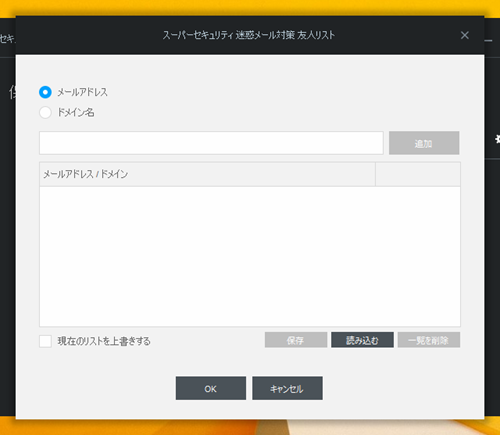Minimize the background main window

tap(489, 41)
